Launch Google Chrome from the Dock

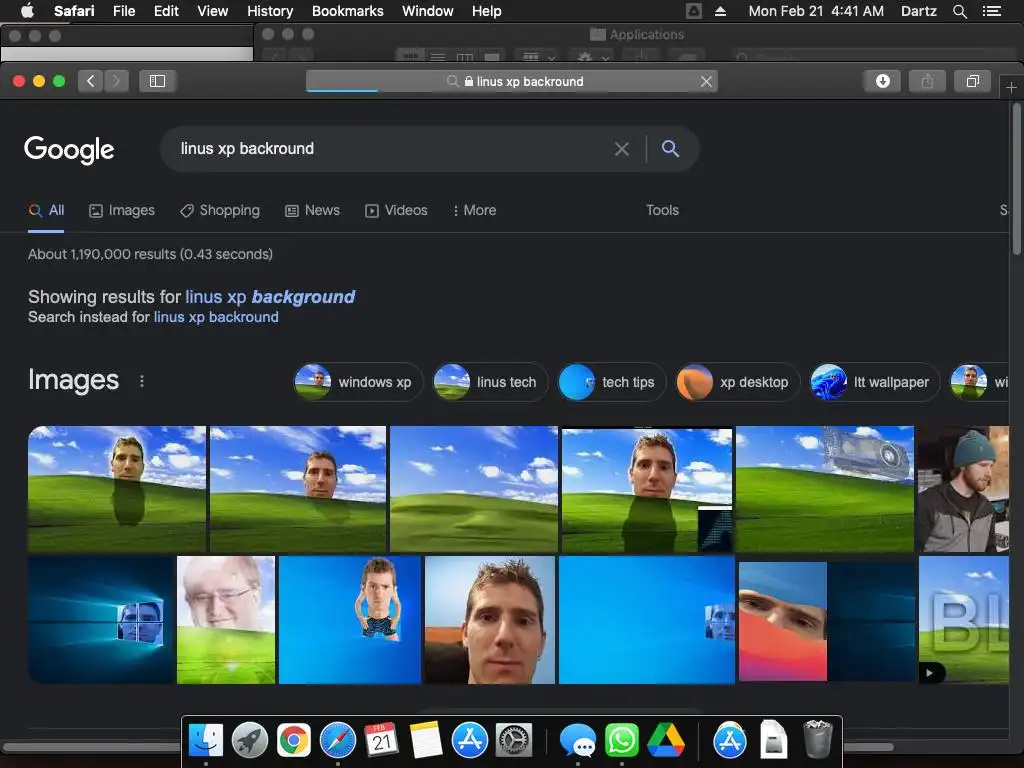[x=294, y=741]
